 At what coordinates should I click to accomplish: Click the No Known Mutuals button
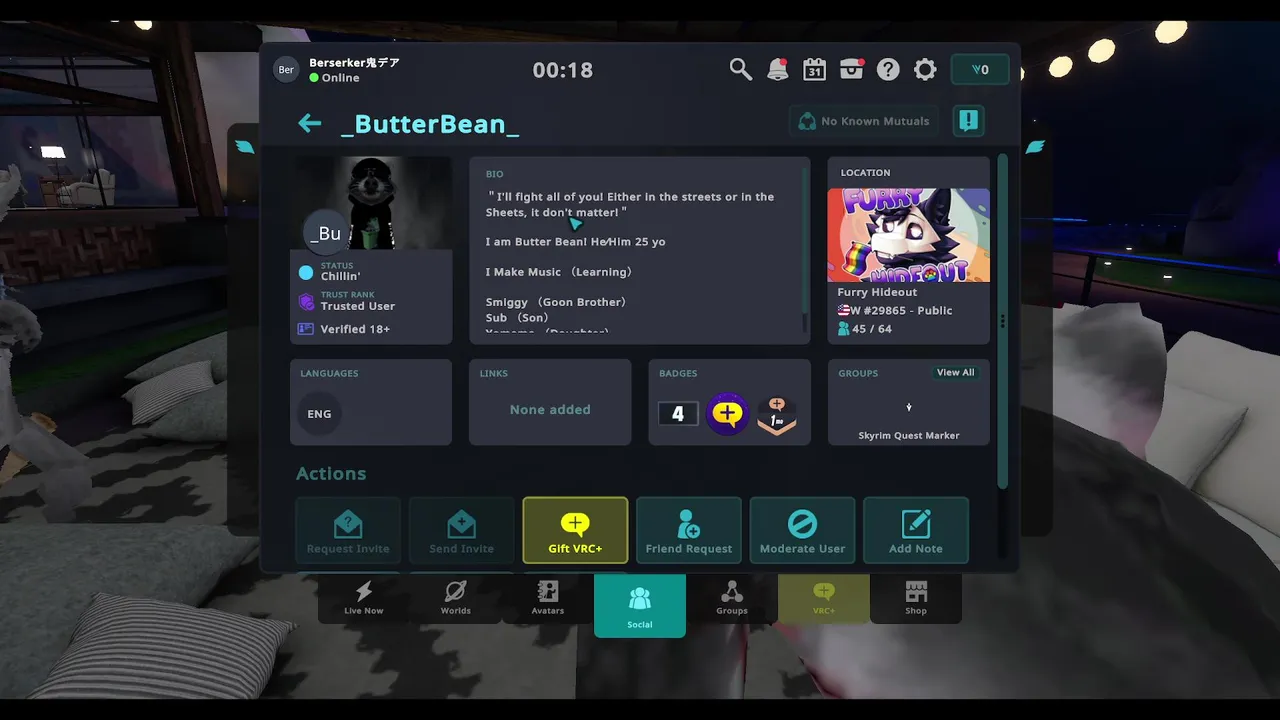coord(864,121)
